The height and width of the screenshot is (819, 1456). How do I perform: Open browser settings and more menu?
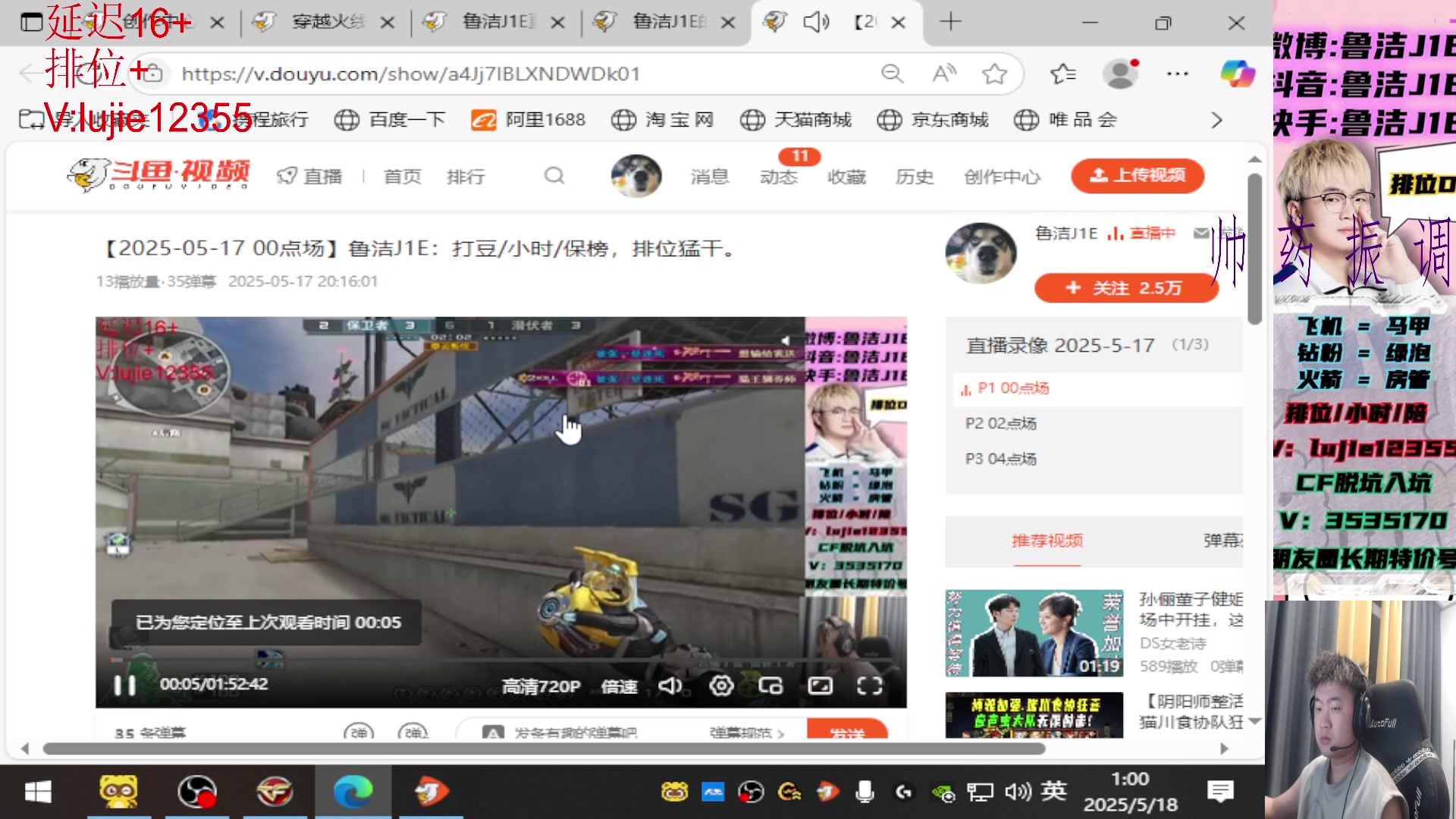pyautogui.click(x=1178, y=74)
